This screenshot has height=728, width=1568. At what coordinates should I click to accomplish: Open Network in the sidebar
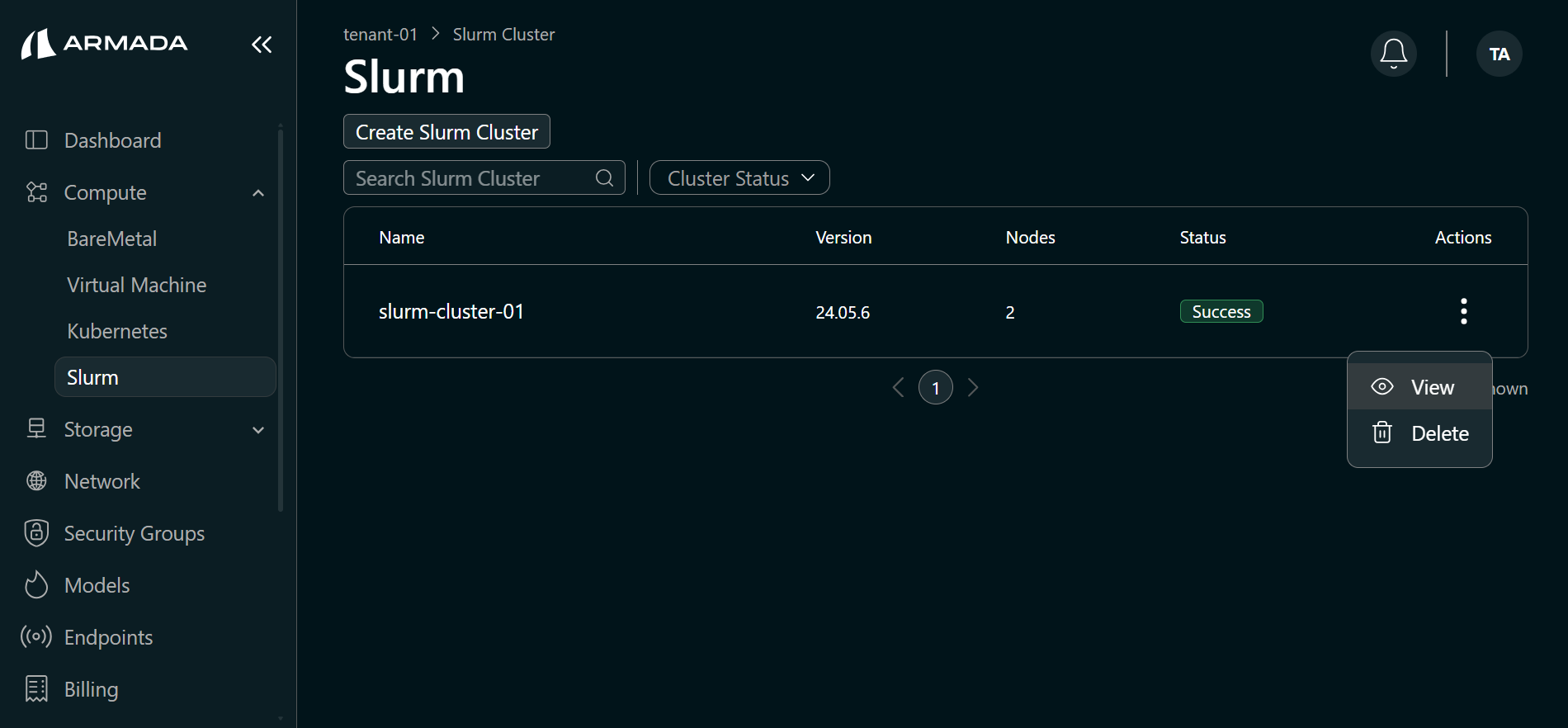(x=102, y=481)
